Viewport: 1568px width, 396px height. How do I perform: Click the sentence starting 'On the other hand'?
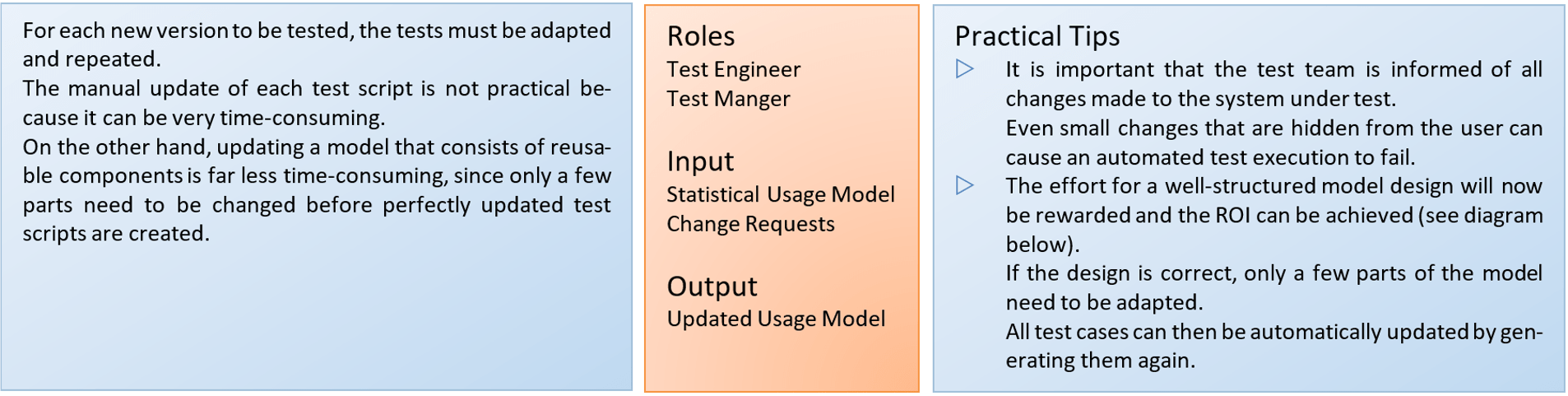[317, 147]
